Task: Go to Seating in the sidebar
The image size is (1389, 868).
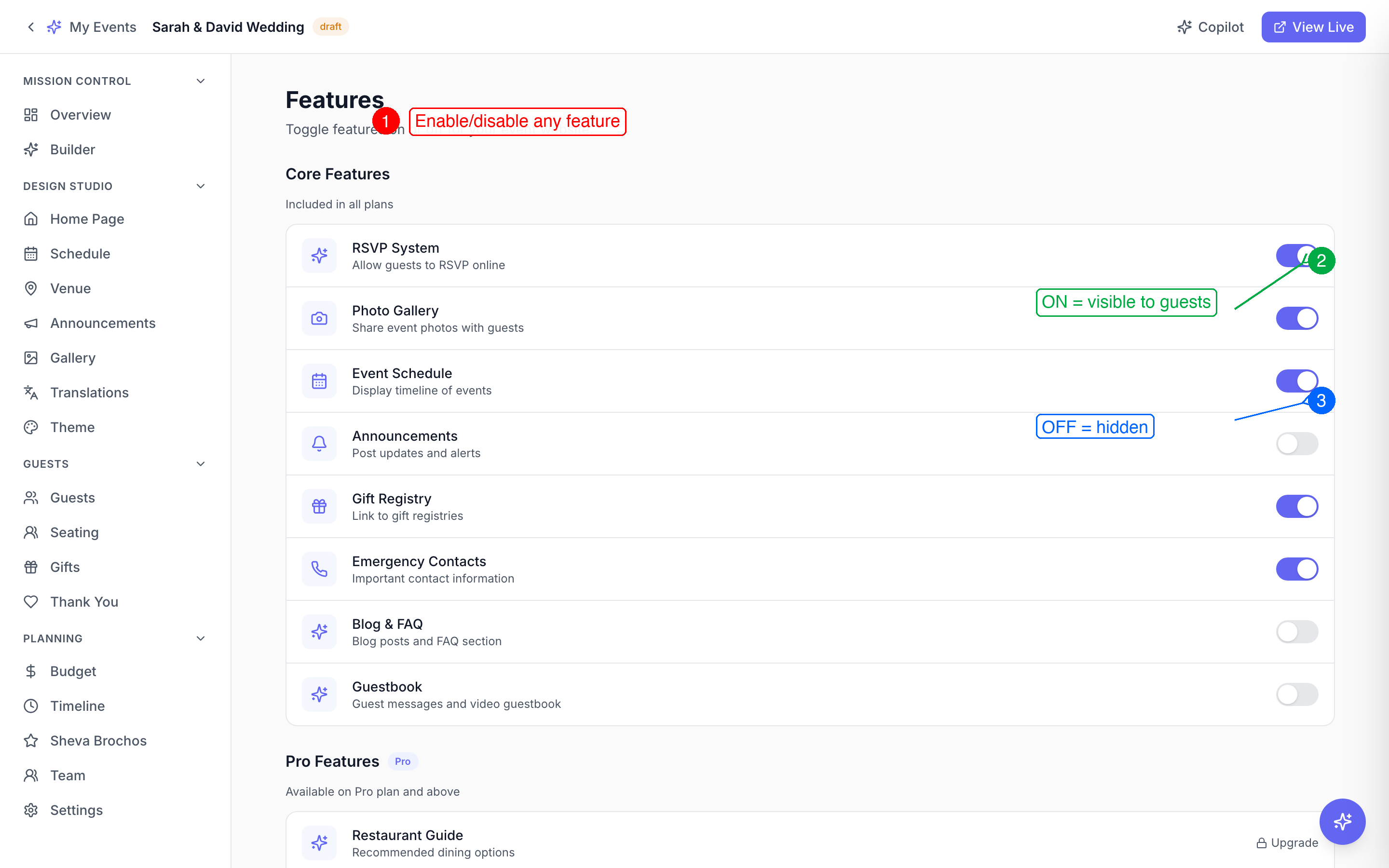Action: pyautogui.click(x=74, y=532)
